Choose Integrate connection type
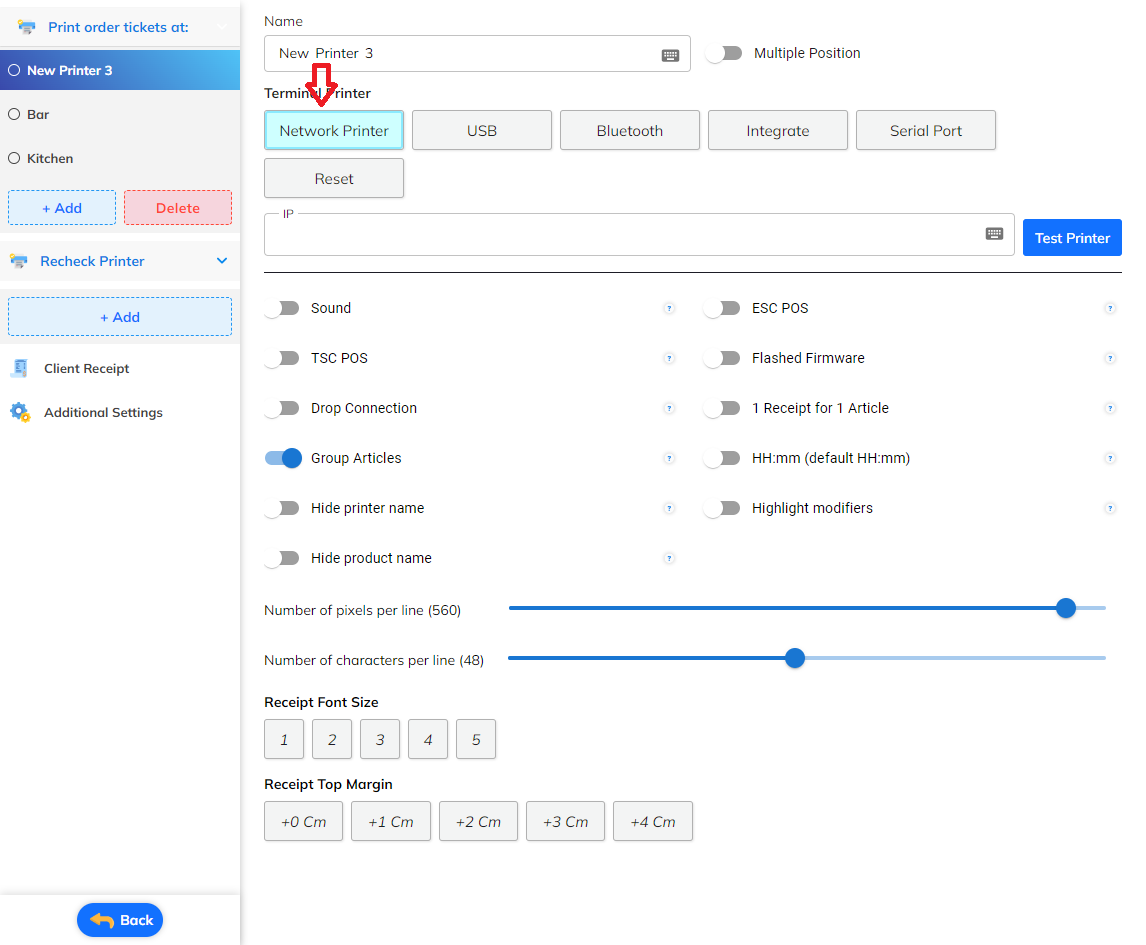1146x945 pixels. (778, 131)
